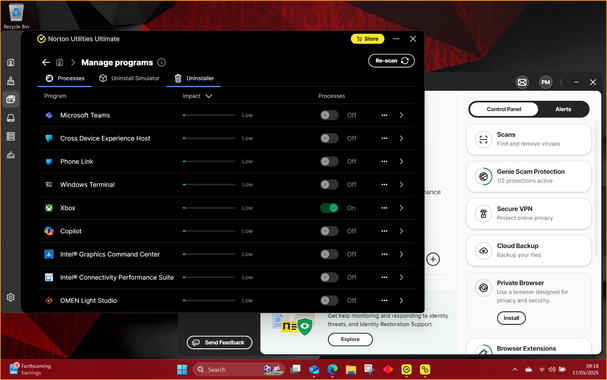Click the Send Feedback button
This screenshot has width=607, height=380.
tap(219, 342)
